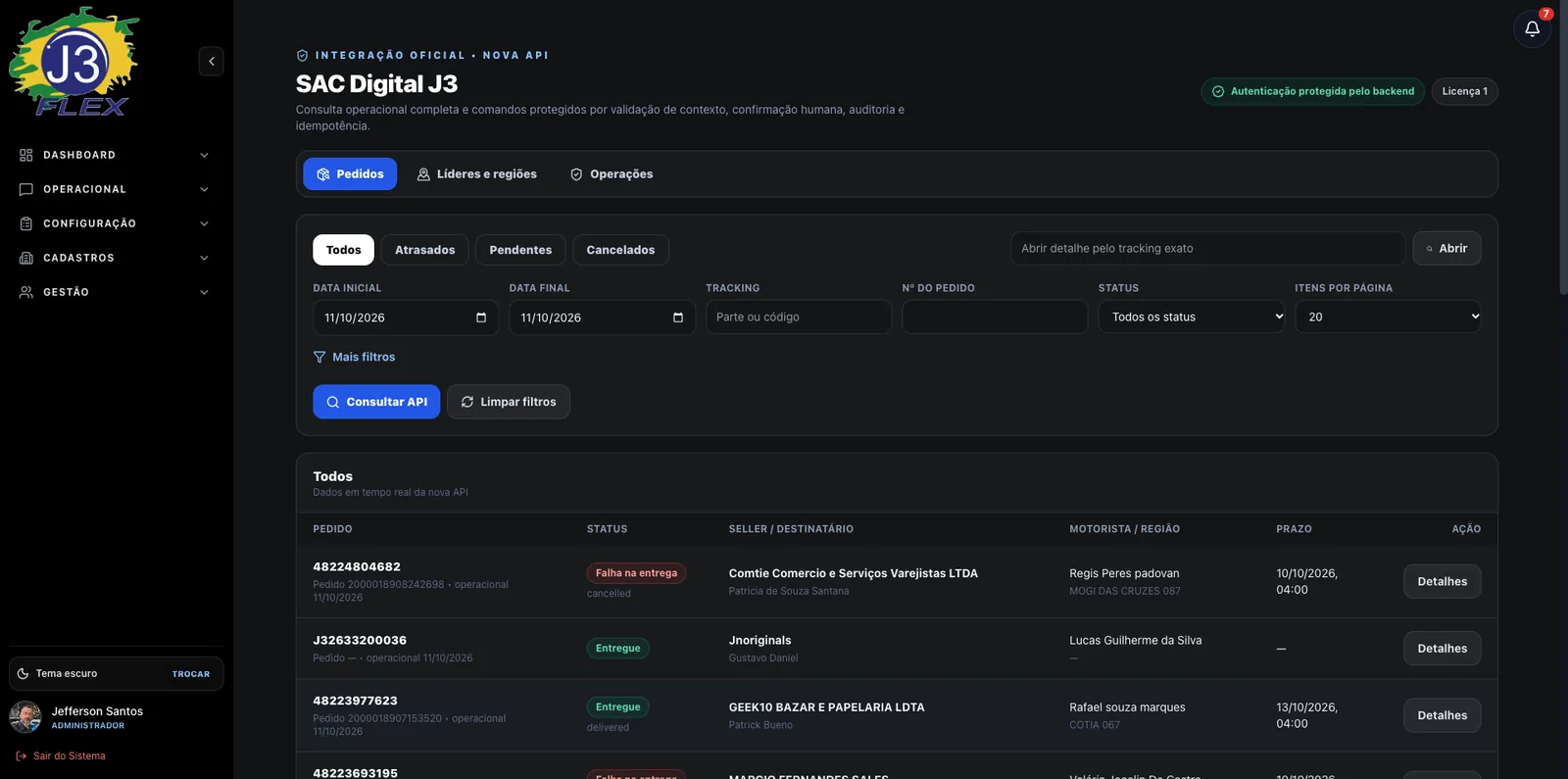Screen dimensions: 1568x779
Task: Open Detalhes for order 48223977623
Action: tap(1443, 715)
